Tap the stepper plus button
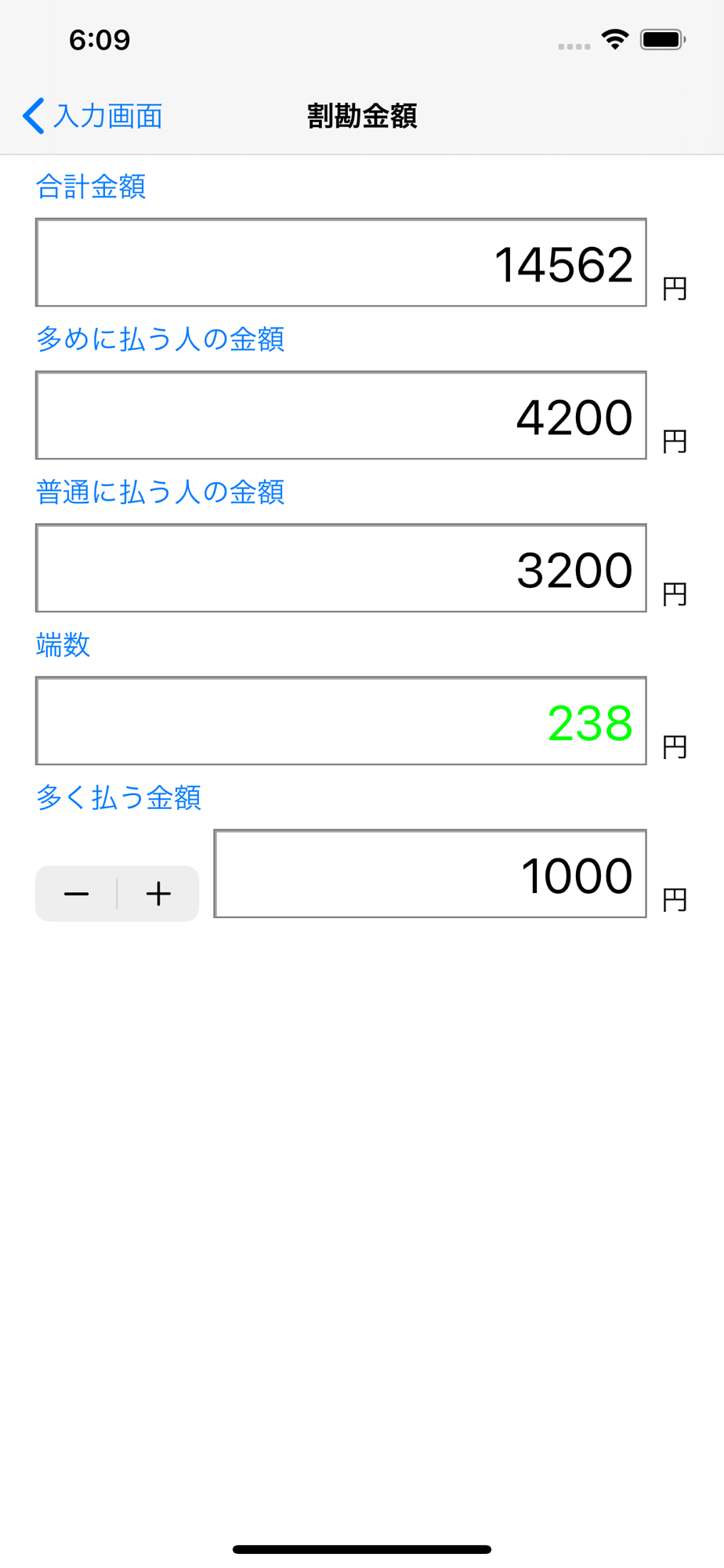Screen dimensions: 724x1568 pos(158,894)
